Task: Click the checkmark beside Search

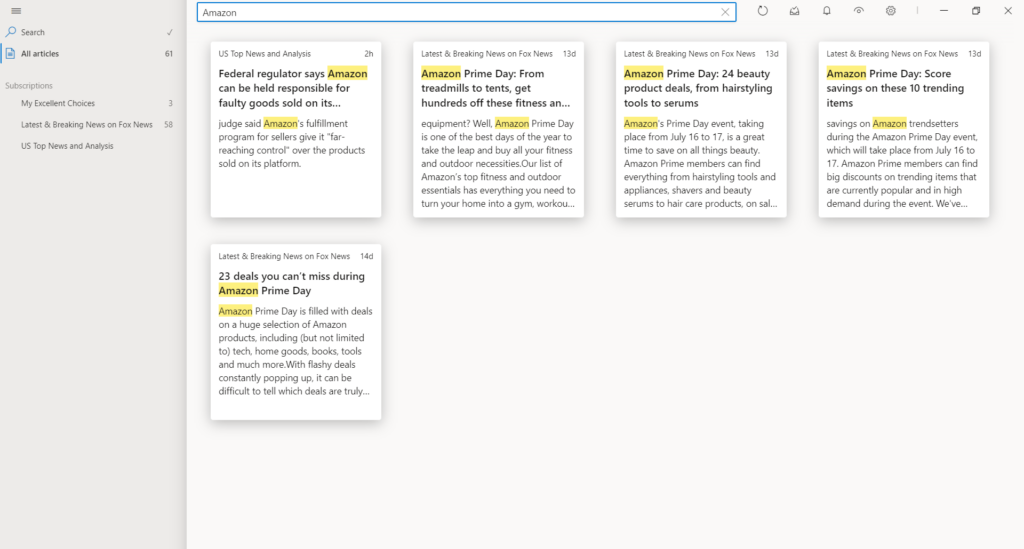Action: [x=170, y=32]
